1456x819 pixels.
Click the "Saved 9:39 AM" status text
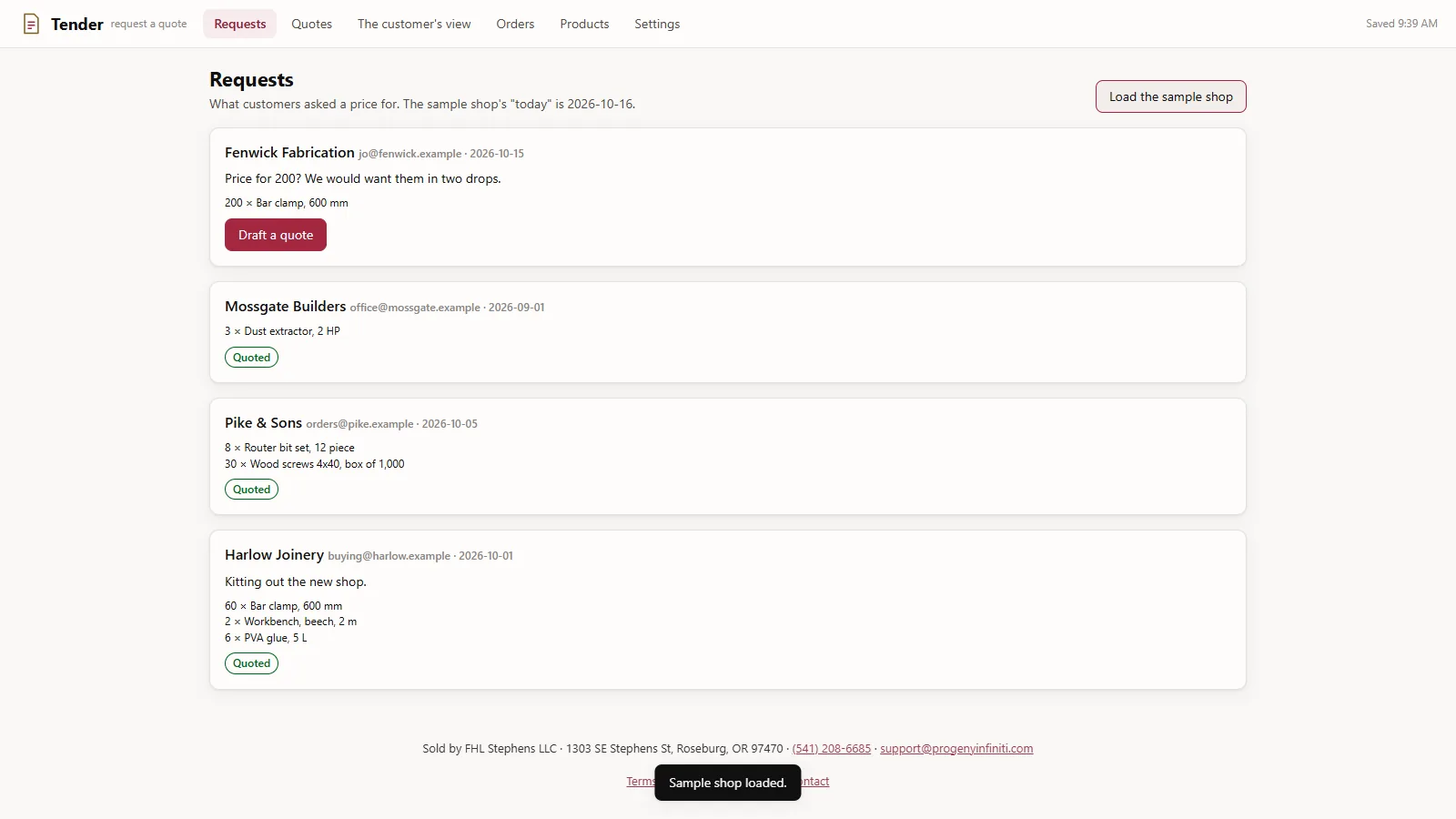1401,24
